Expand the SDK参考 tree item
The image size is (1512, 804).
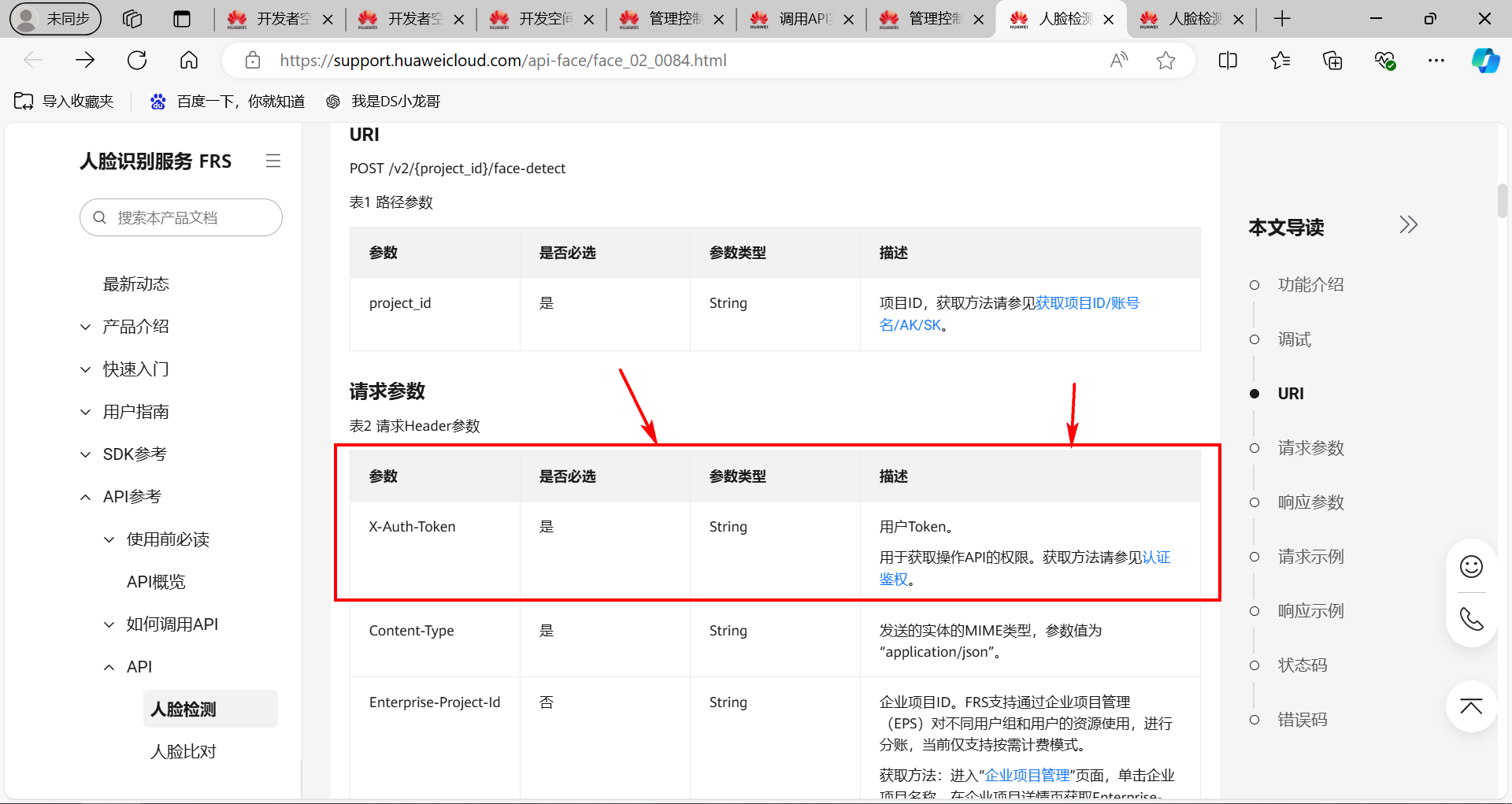(x=86, y=454)
